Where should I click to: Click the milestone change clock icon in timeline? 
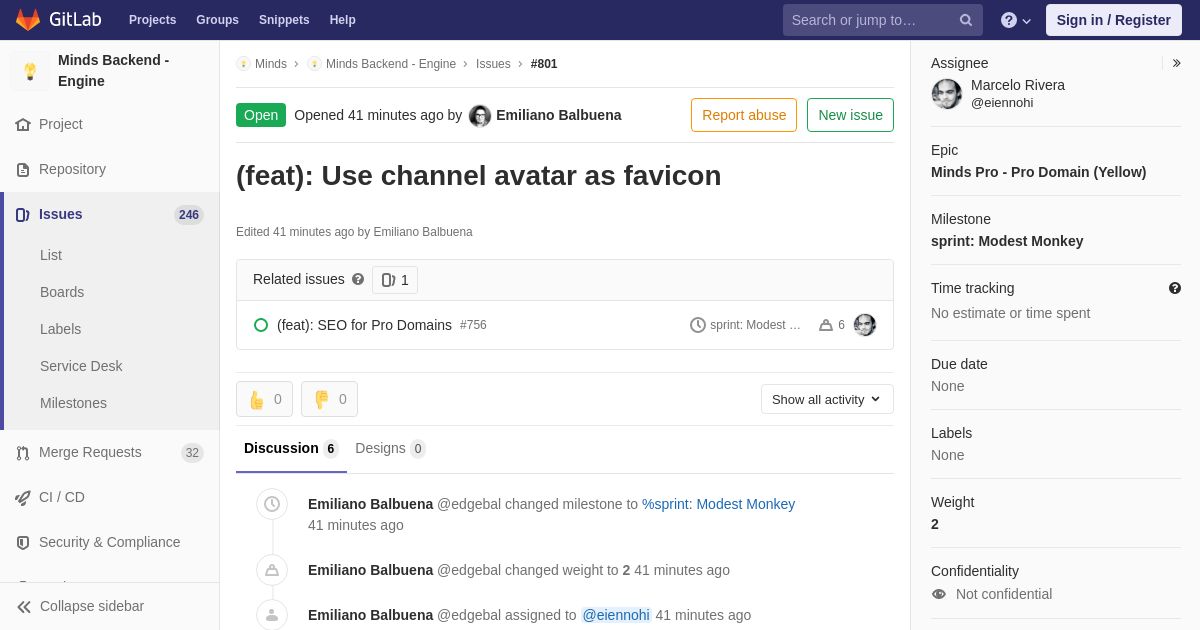pos(272,504)
